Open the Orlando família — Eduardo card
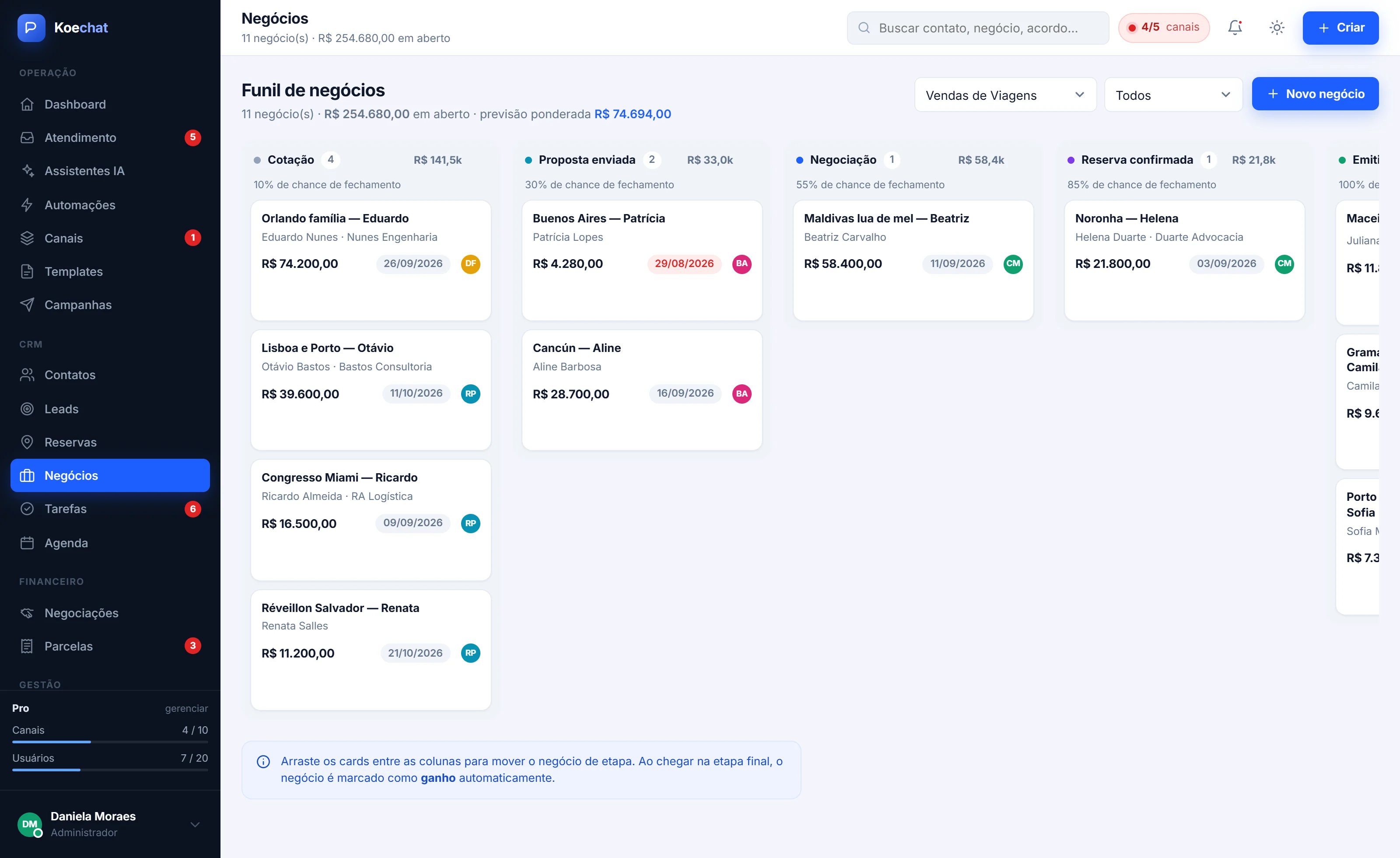Image resolution: width=1400 pixels, height=858 pixels. coord(371,260)
